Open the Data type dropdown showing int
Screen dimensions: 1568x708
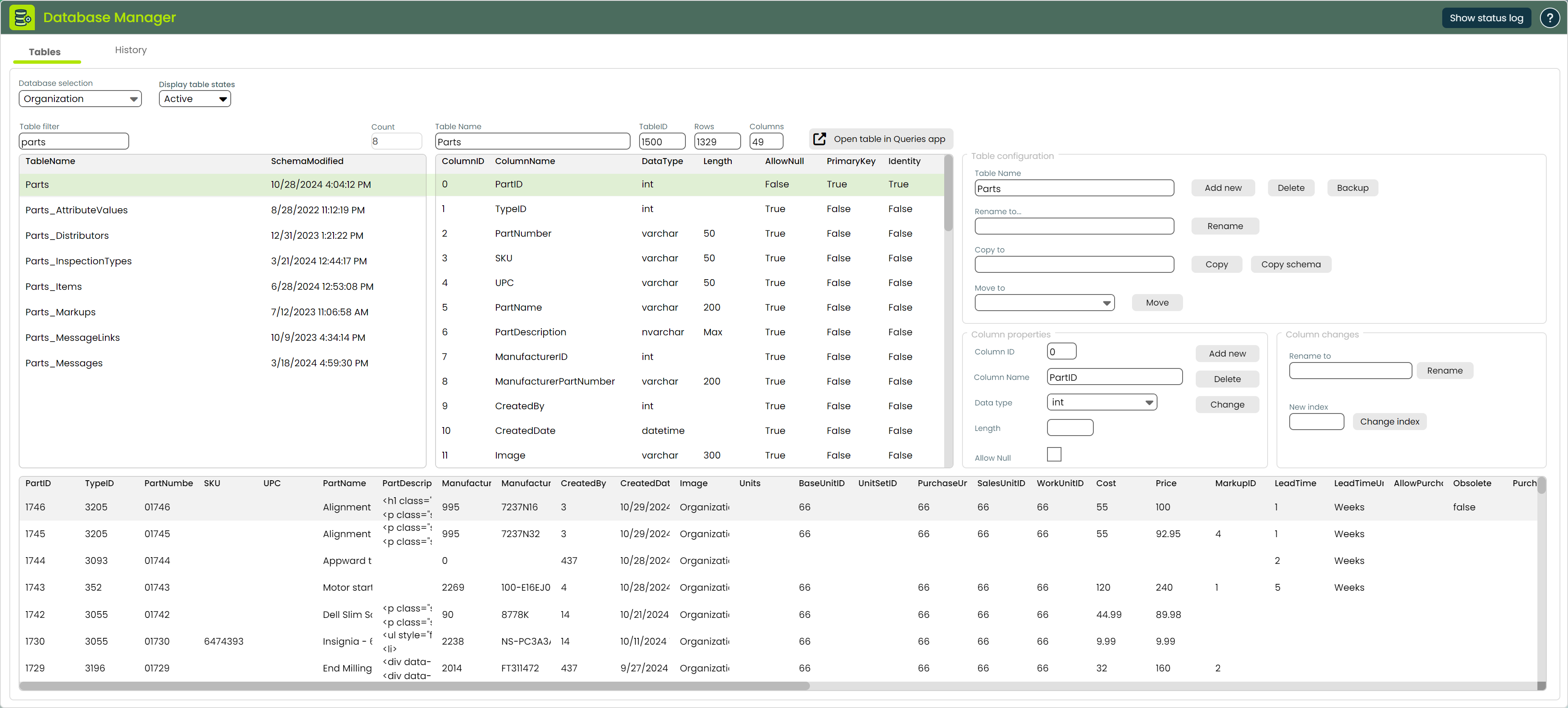[1102, 402]
